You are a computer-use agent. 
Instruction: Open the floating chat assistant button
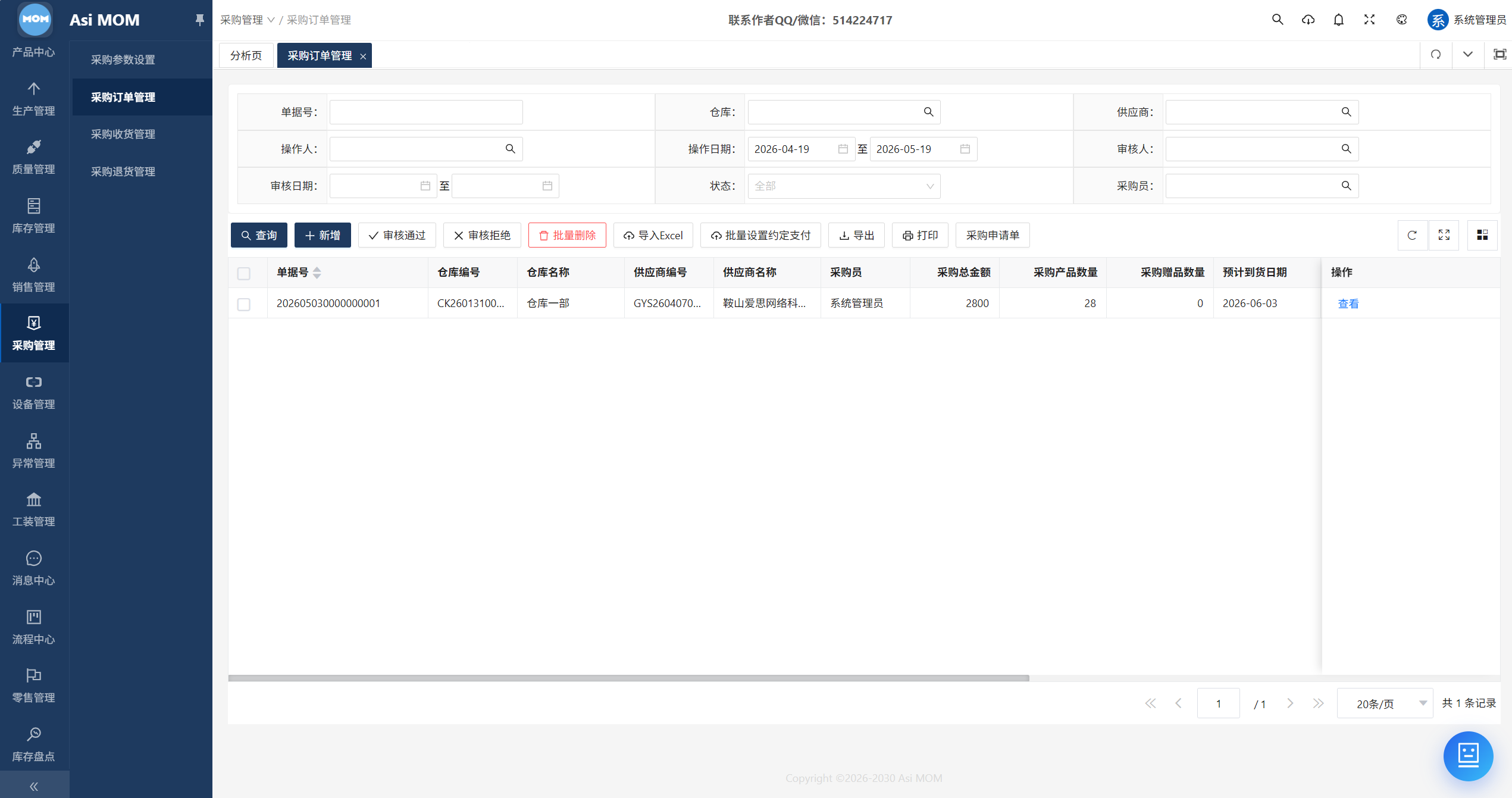[1468, 756]
